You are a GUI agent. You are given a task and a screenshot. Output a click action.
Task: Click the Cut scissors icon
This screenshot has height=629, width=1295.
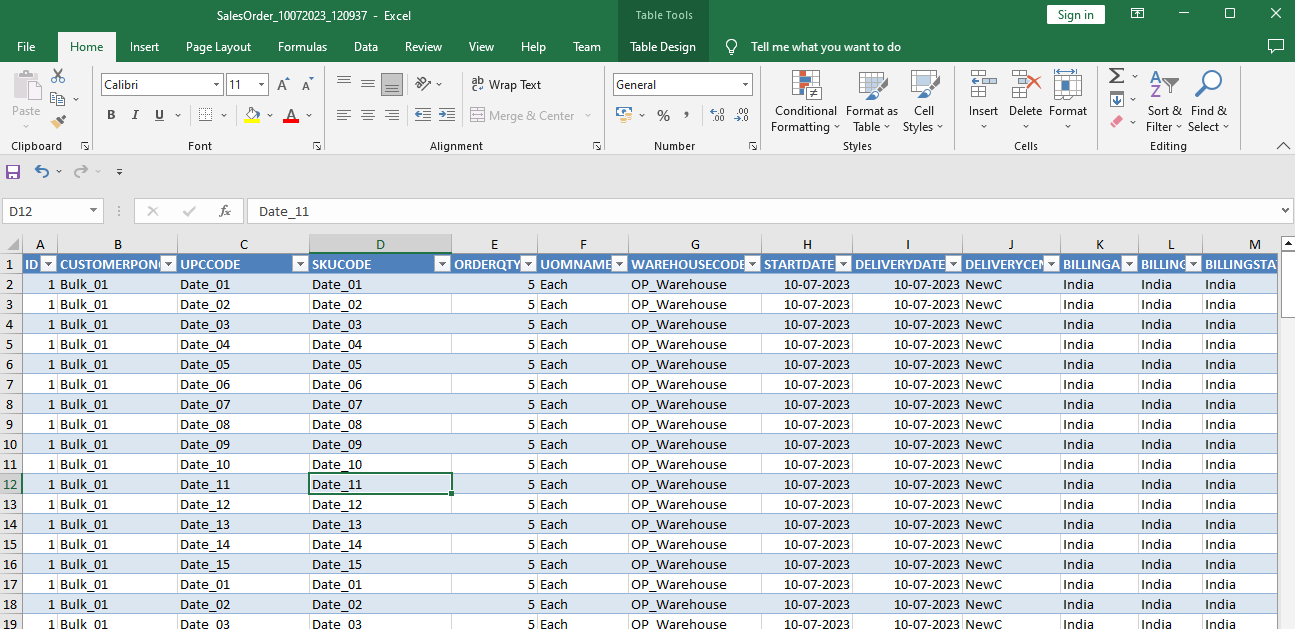(58, 77)
